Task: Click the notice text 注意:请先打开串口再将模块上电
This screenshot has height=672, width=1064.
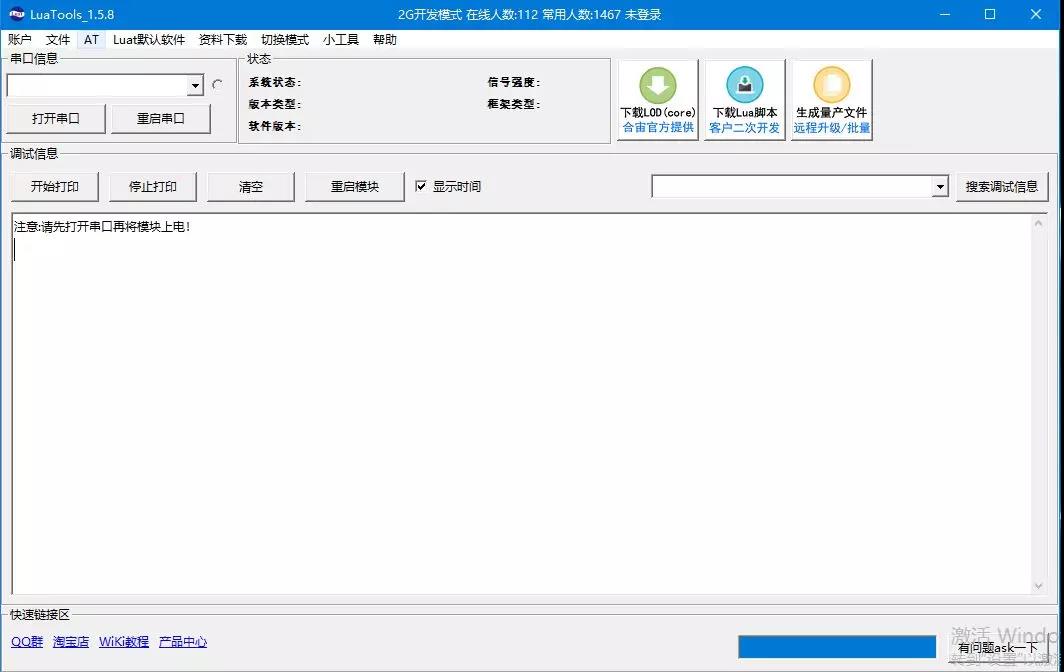Action: pos(102,227)
